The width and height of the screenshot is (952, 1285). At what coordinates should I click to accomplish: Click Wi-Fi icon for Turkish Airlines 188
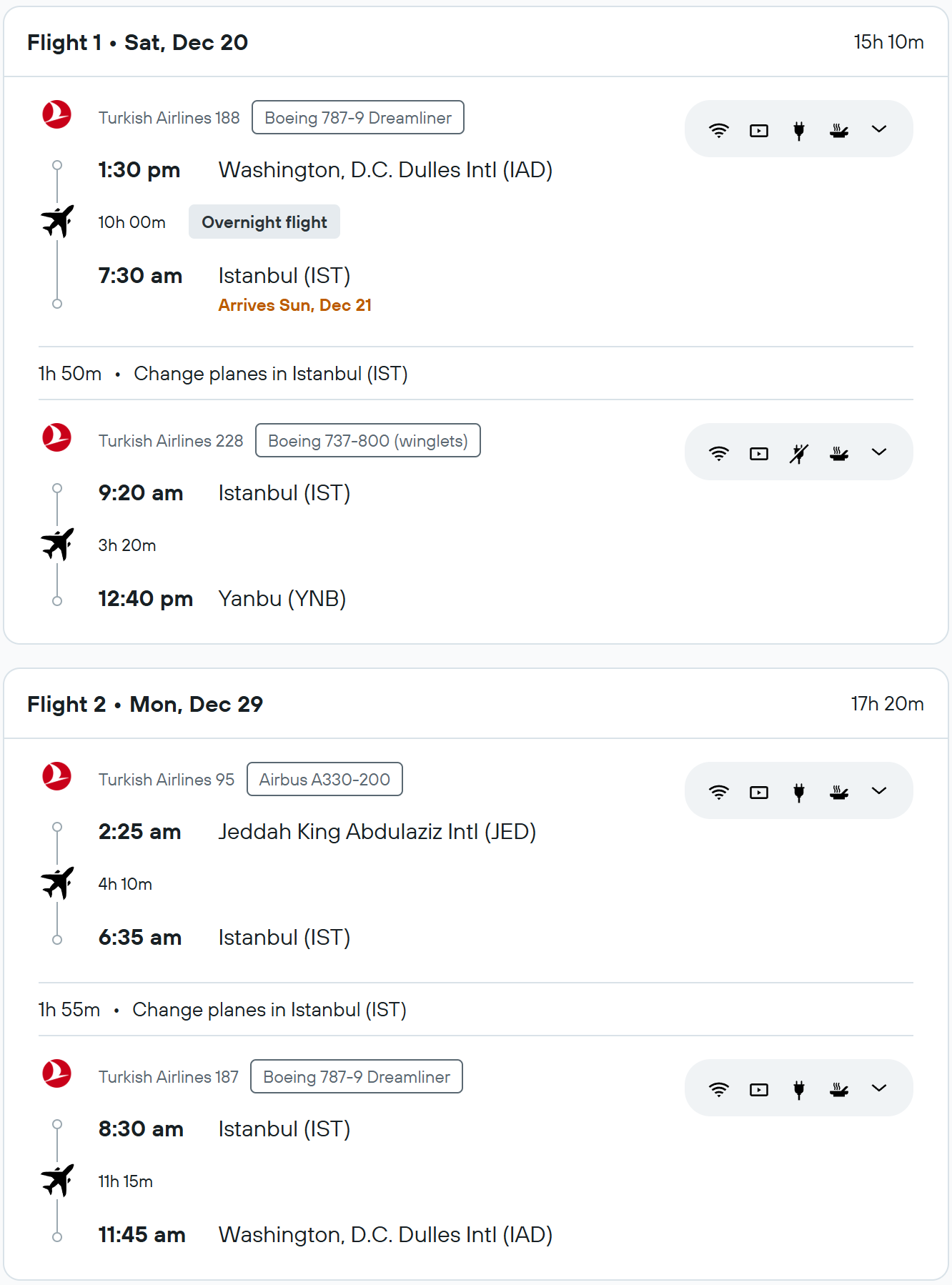point(718,130)
